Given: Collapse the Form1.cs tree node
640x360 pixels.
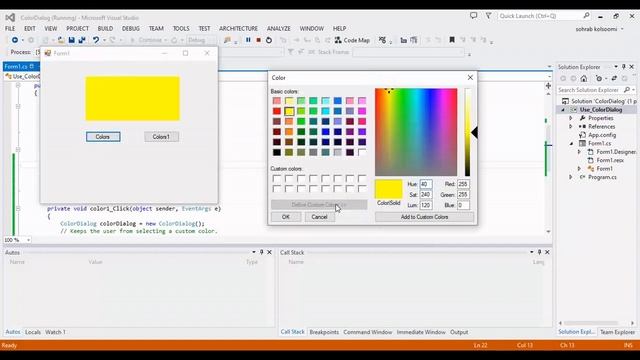Looking at the screenshot, I should [571, 144].
